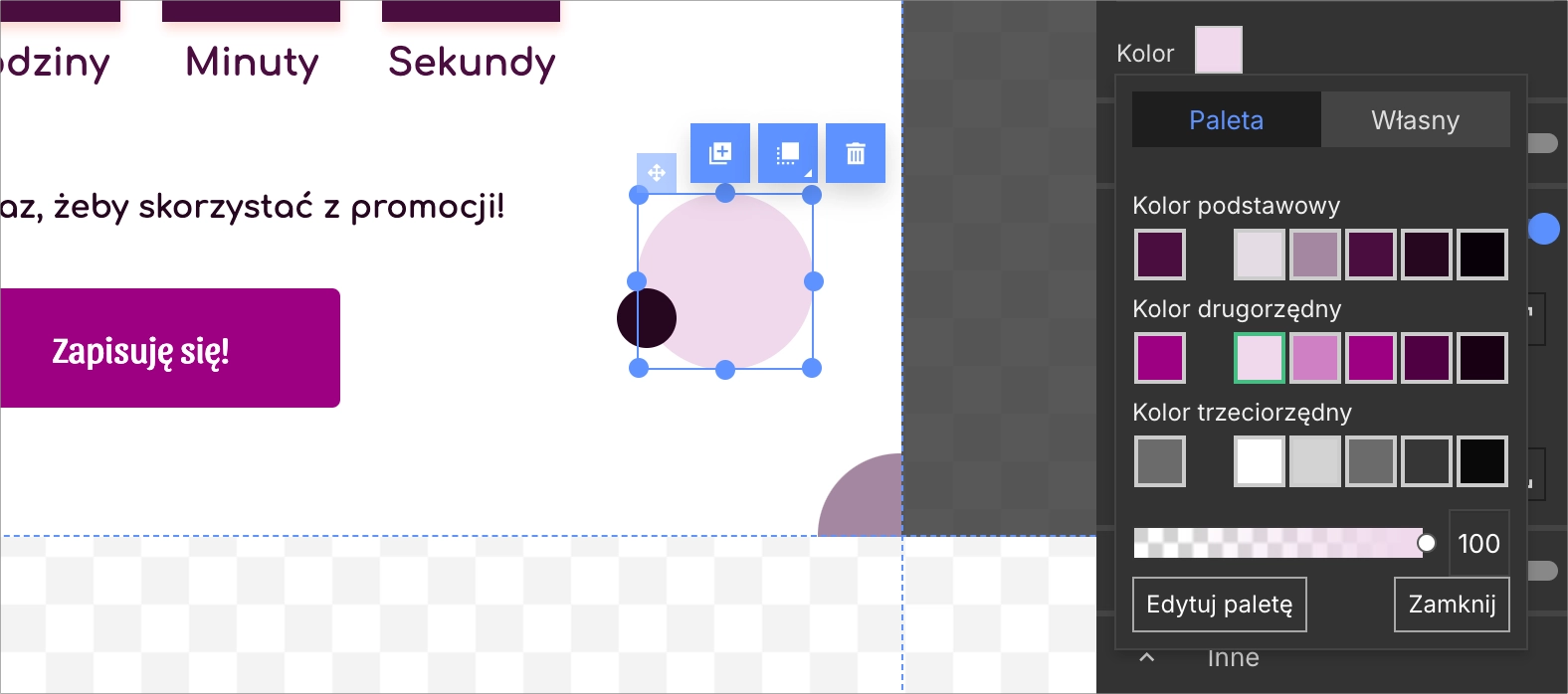Image resolution: width=1568 pixels, height=694 pixels.
Task: Open the layer arrangement options icon
Action: pos(788,153)
